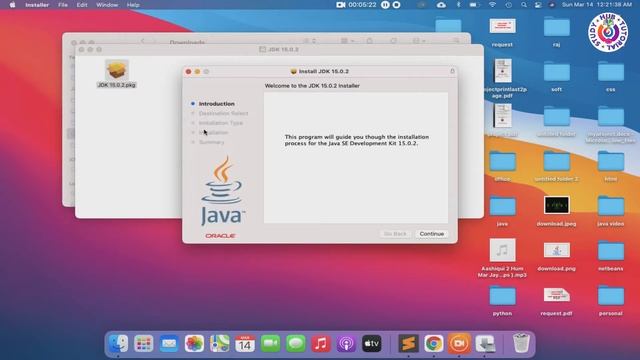Screen dimensions: 640x360
Task: Open the Installer menu
Action: click(37, 5)
